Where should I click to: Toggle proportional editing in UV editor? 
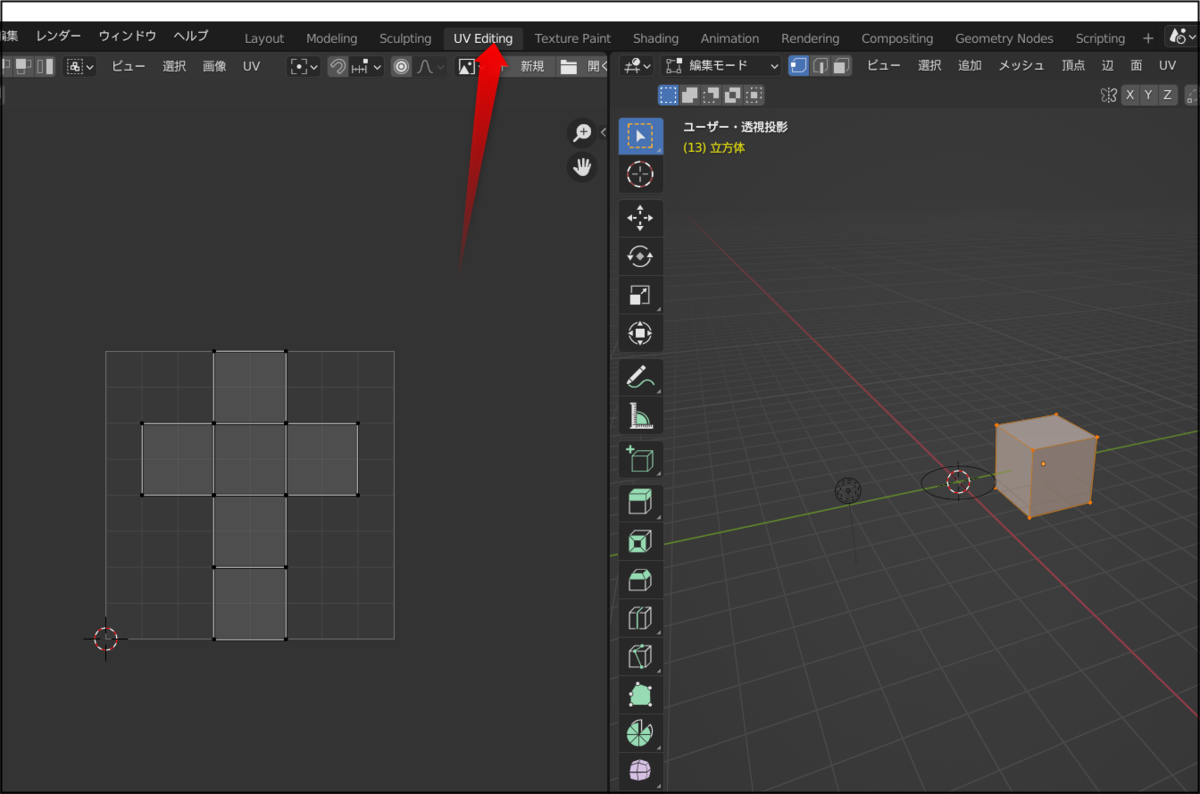pos(402,67)
